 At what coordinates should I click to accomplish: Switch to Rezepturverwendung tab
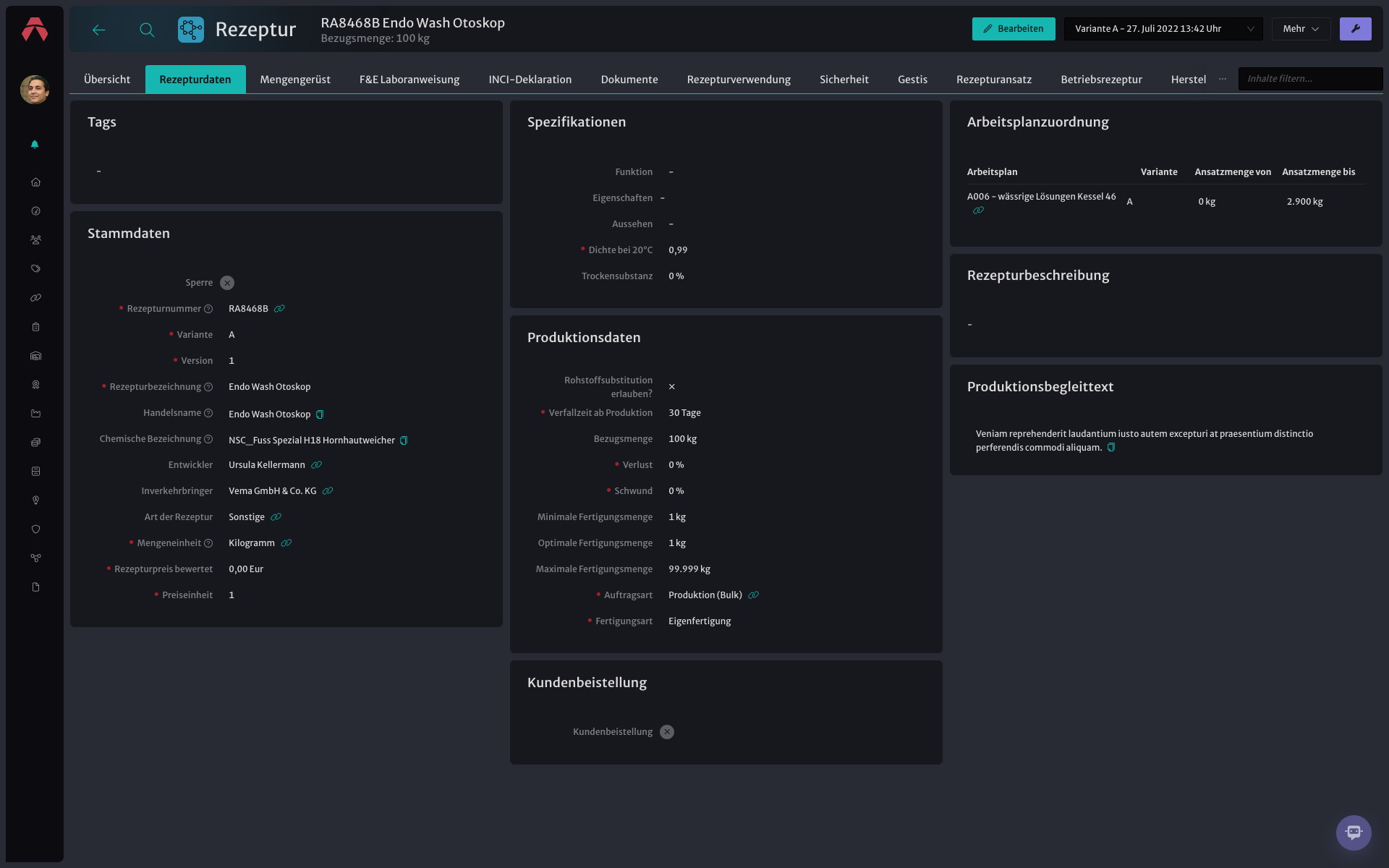[x=739, y=80]
